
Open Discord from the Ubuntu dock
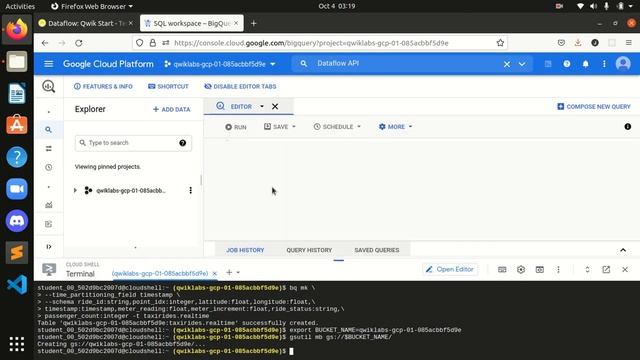click(17, 221)
